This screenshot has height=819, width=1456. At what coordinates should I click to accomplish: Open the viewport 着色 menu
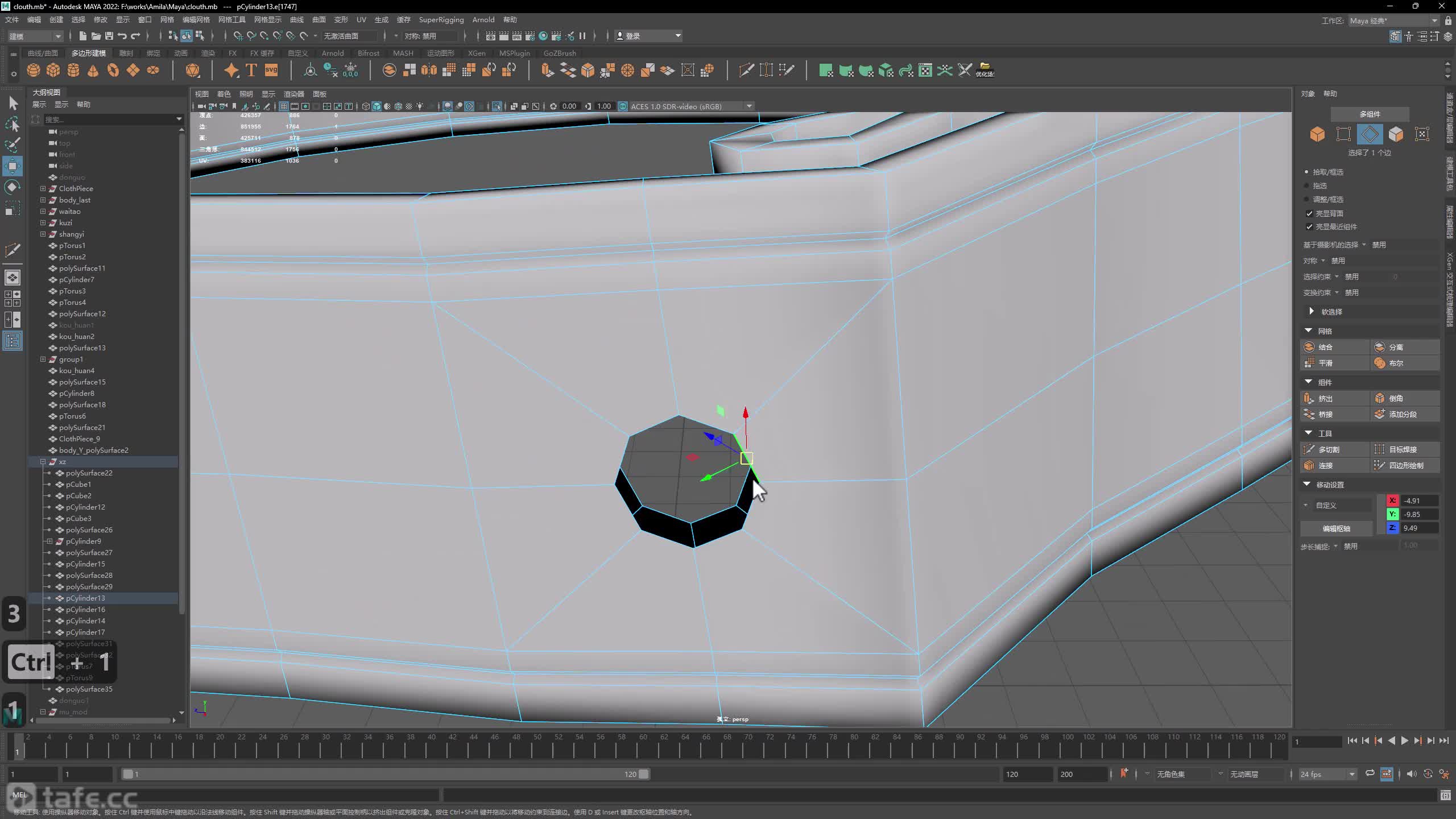click(224, 94)
